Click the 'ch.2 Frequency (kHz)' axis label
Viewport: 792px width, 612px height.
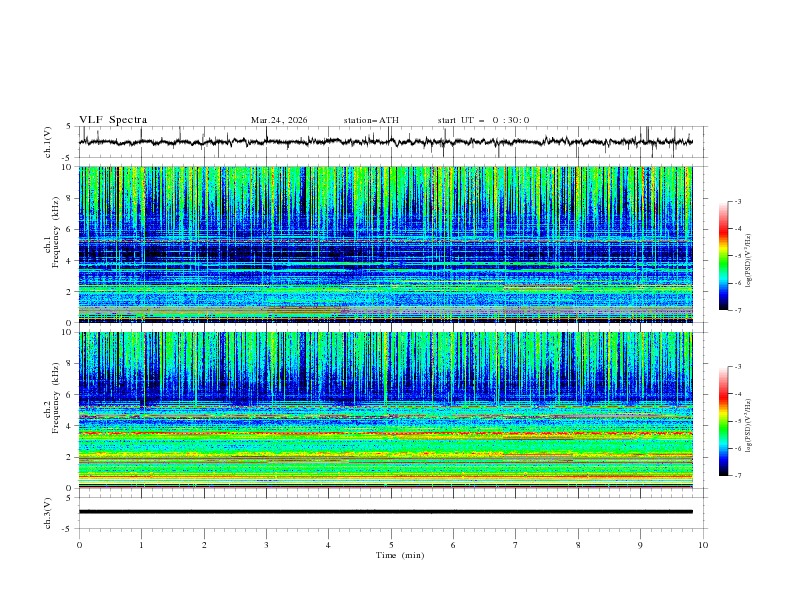point(52,398)
